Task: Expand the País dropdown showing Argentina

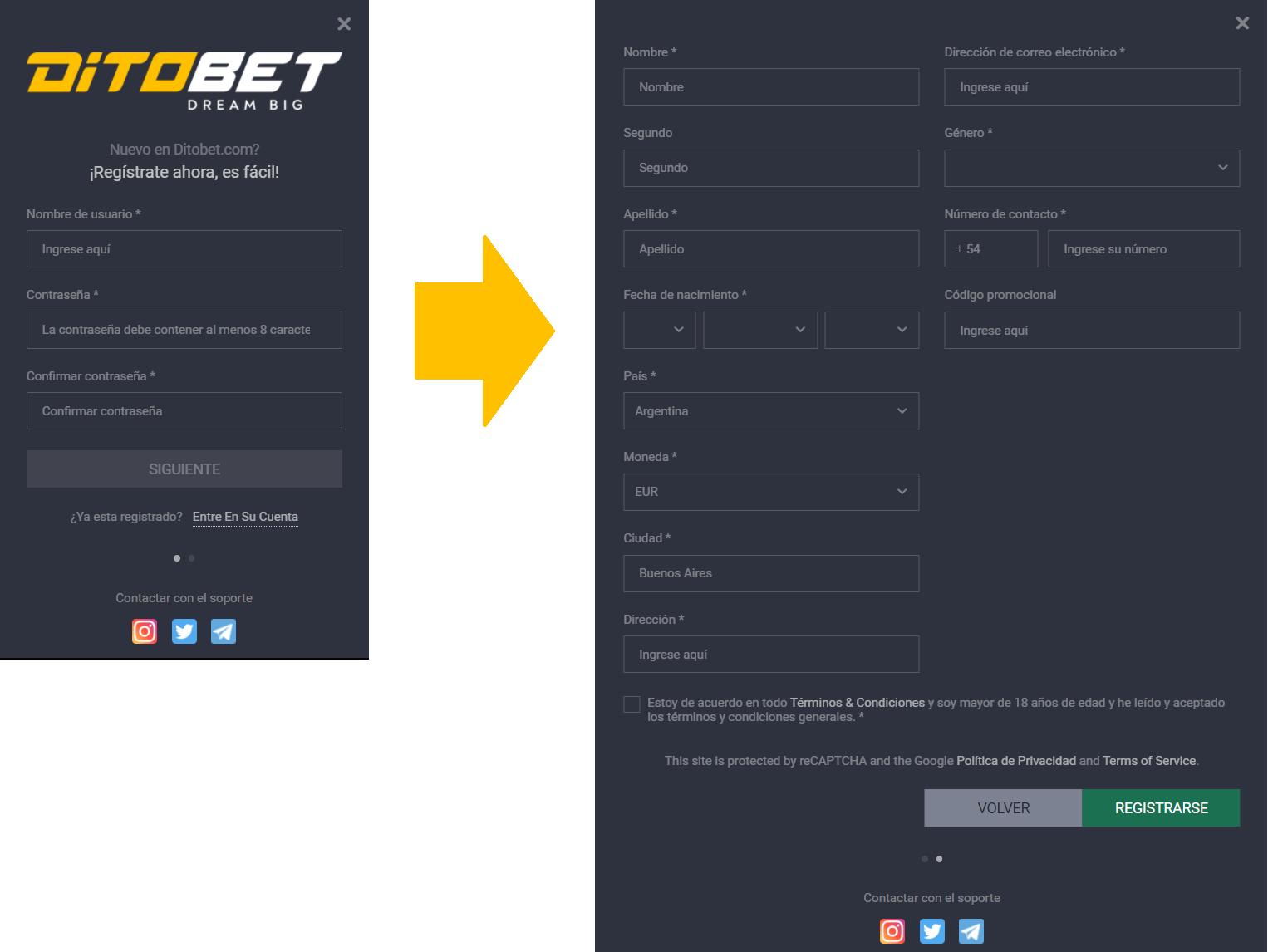Action: pyautogui.click(x=771, y=411)
